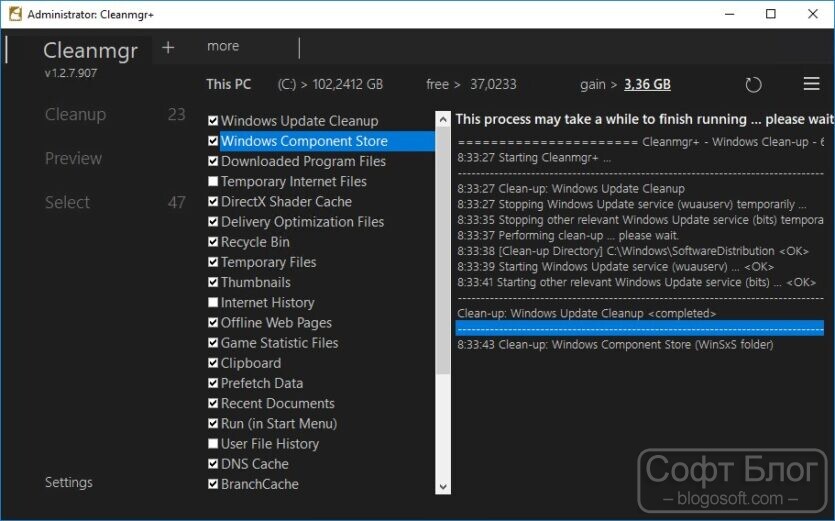Open Preview in the sidebar

pos(73,158)
